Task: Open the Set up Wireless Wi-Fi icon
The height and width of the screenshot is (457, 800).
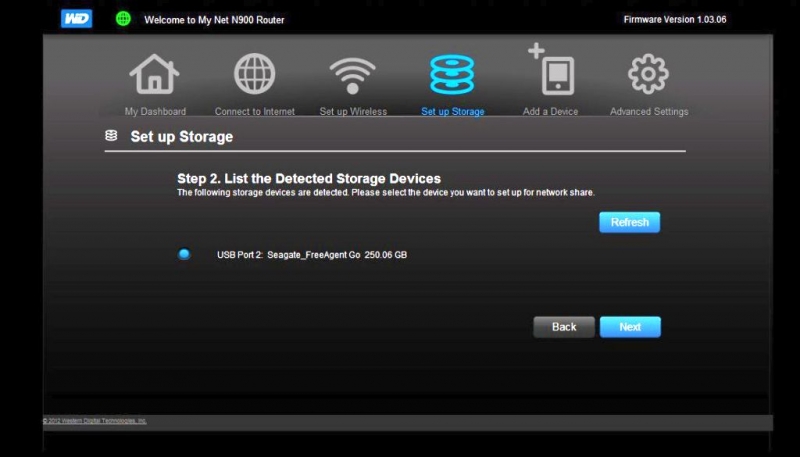Action: point(353,75)
